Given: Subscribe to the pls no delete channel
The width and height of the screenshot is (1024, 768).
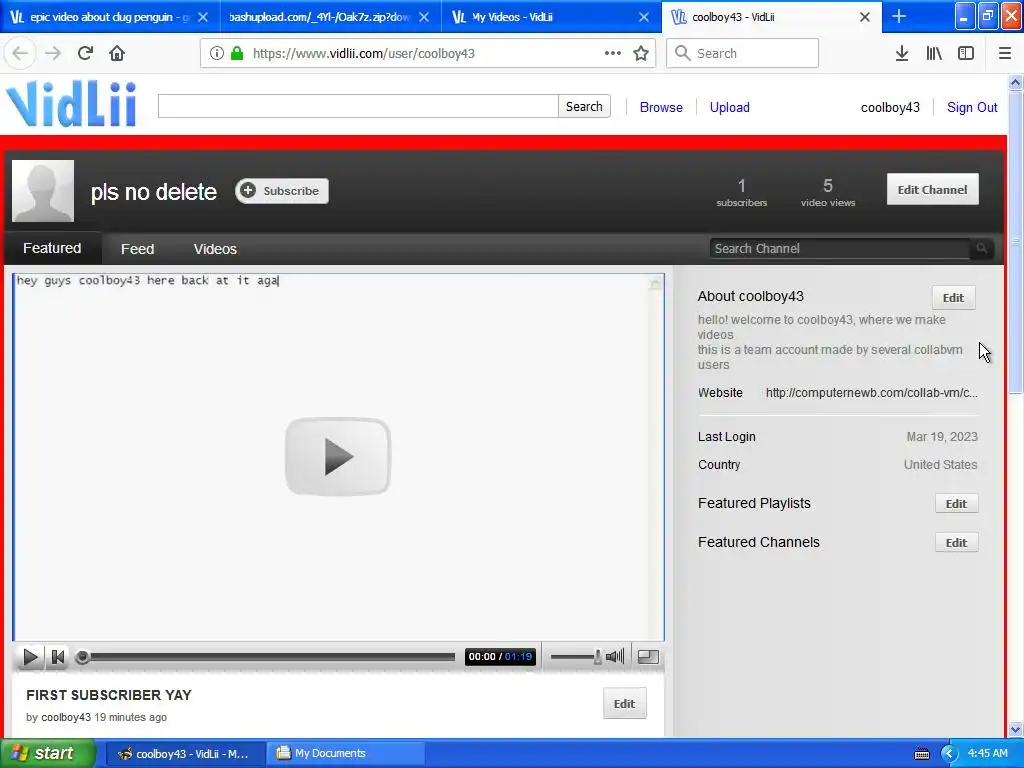Looking at the screenshot, I should point(282,191).
